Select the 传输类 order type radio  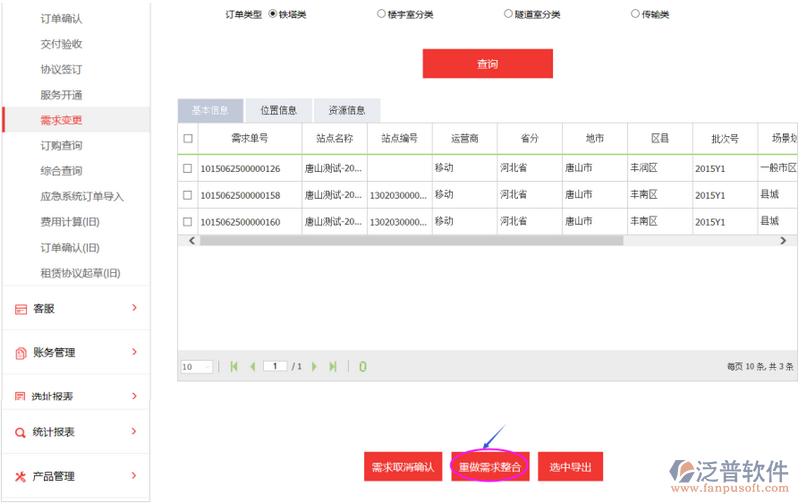click(635, 14)
